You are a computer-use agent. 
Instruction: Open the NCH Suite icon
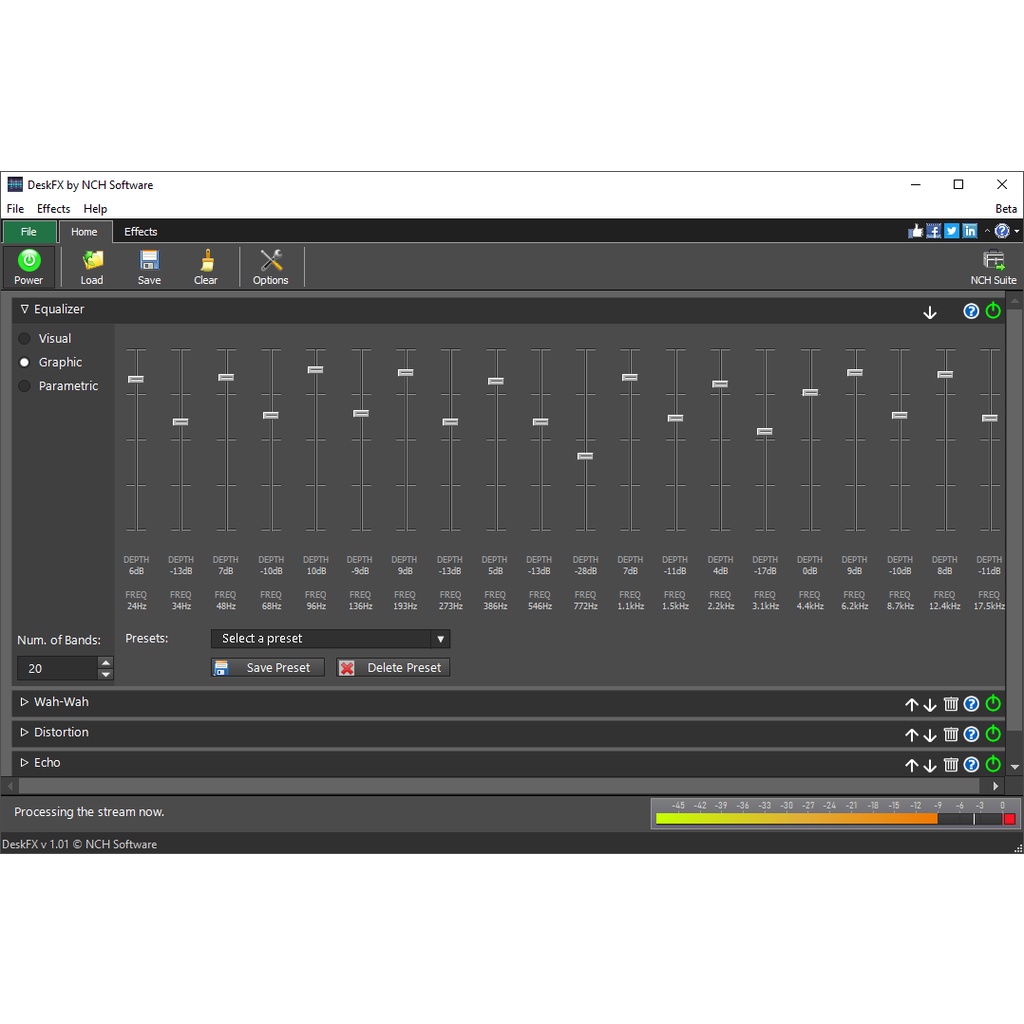993,266
